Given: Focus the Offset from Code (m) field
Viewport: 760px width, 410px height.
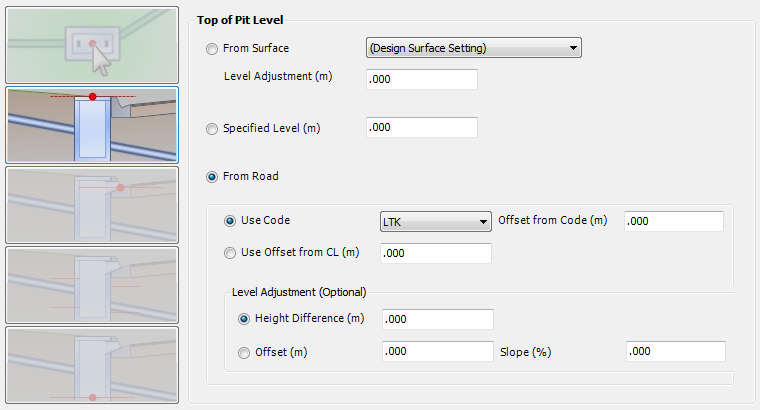Looking at the screenshot, I should (674, 221).
